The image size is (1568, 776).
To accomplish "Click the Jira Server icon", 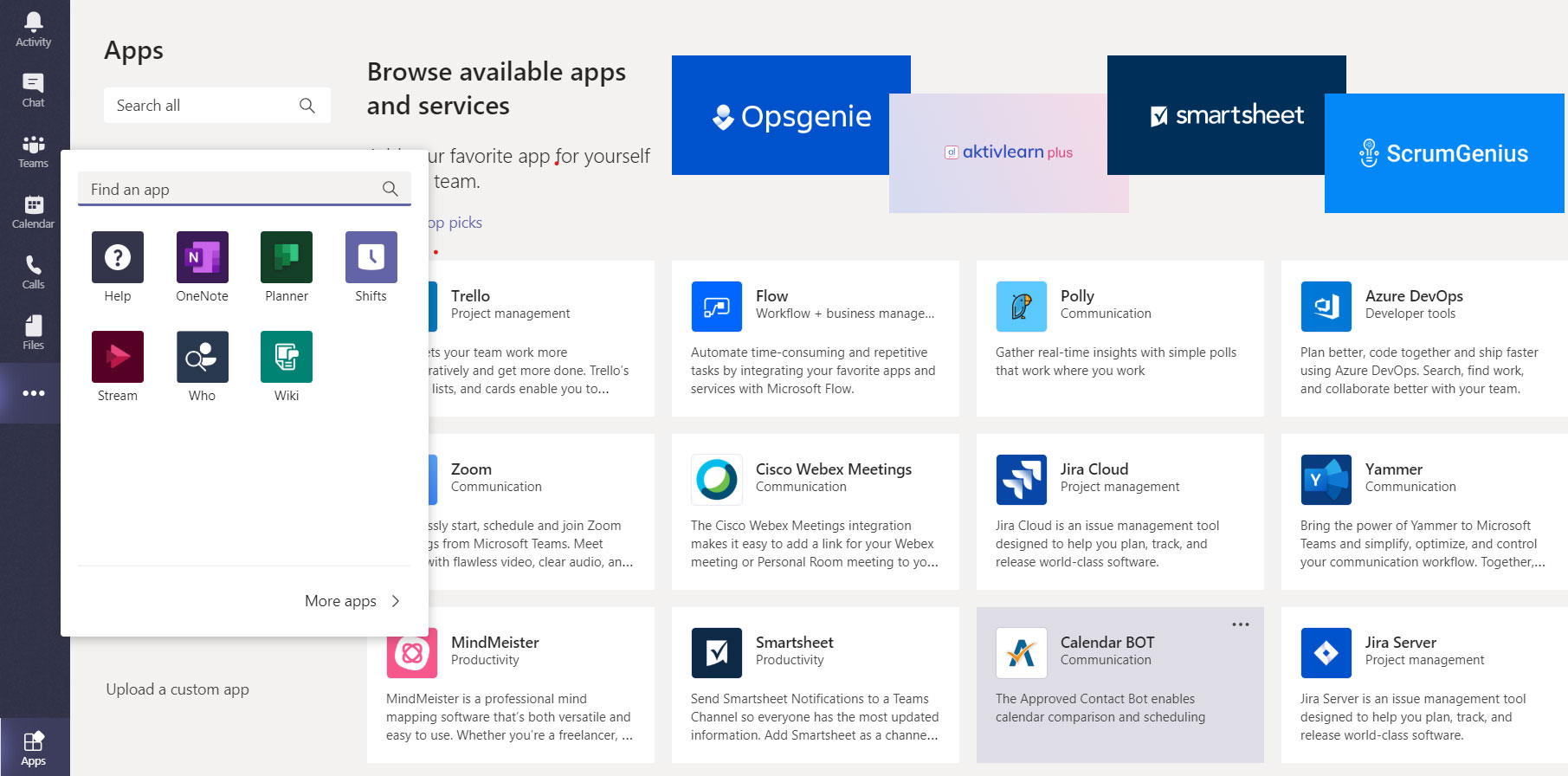I will (x=1326, y=653).
